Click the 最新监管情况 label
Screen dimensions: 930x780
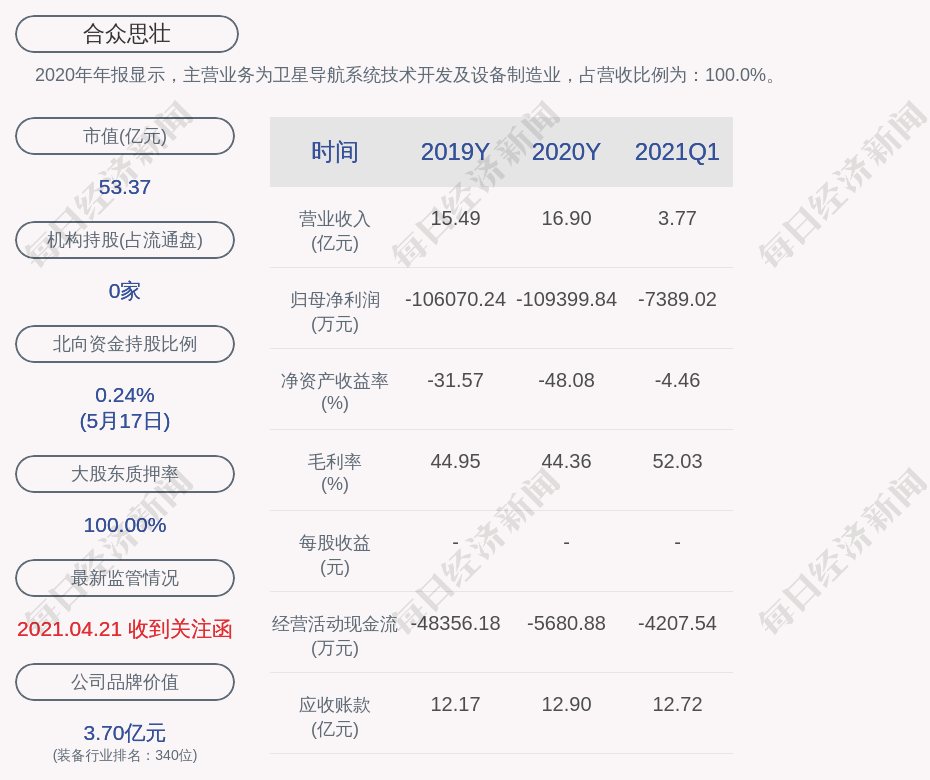[x=125, y=578]
